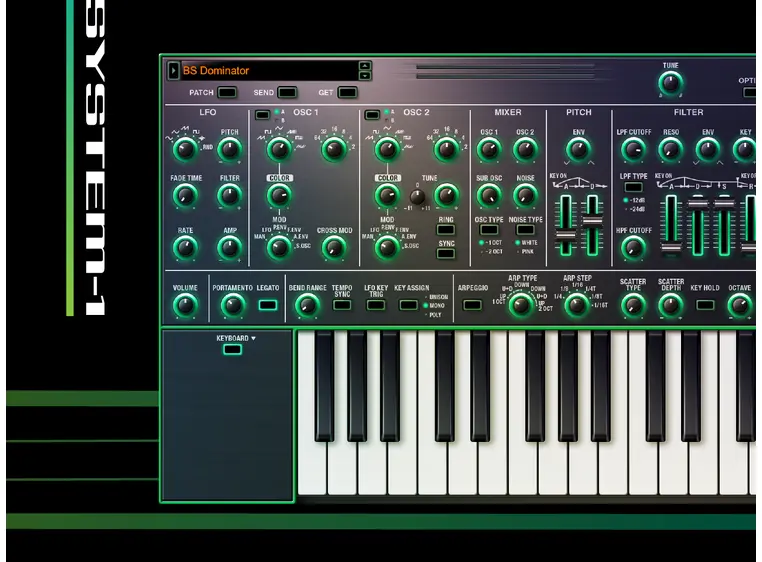Switch the Noise Type button
The width and height of the screenshot is (762, 562).
click(525, 229)
